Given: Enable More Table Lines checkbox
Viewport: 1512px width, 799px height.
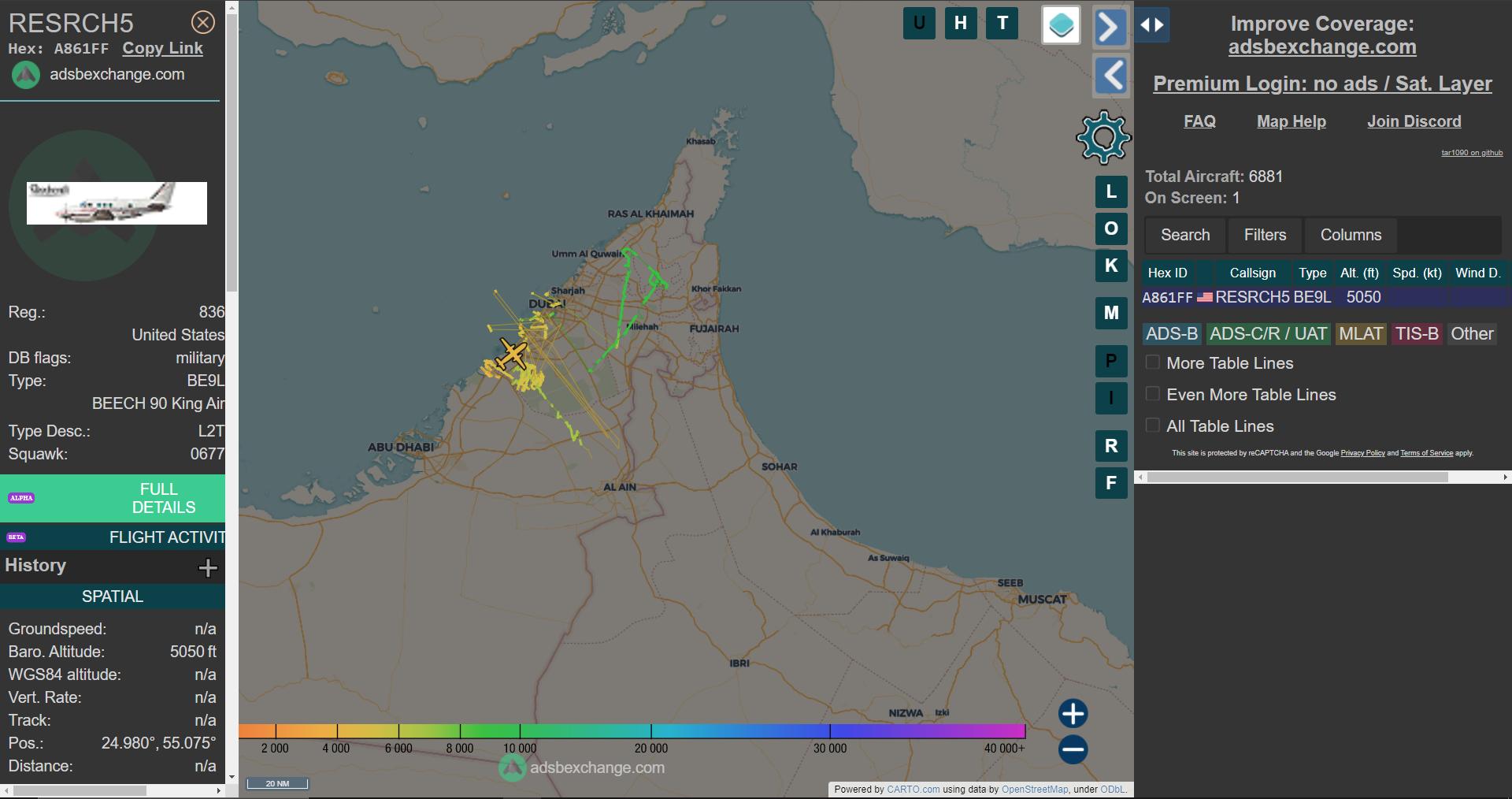Looking at the screenshot, I should coord(1152,362).
